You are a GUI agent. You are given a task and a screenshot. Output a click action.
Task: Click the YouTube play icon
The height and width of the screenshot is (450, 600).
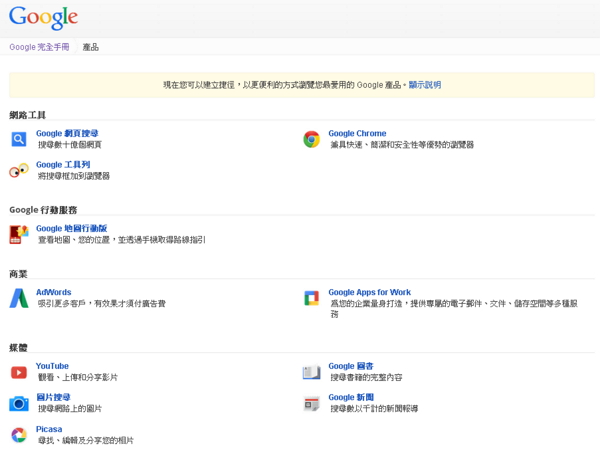19,372
